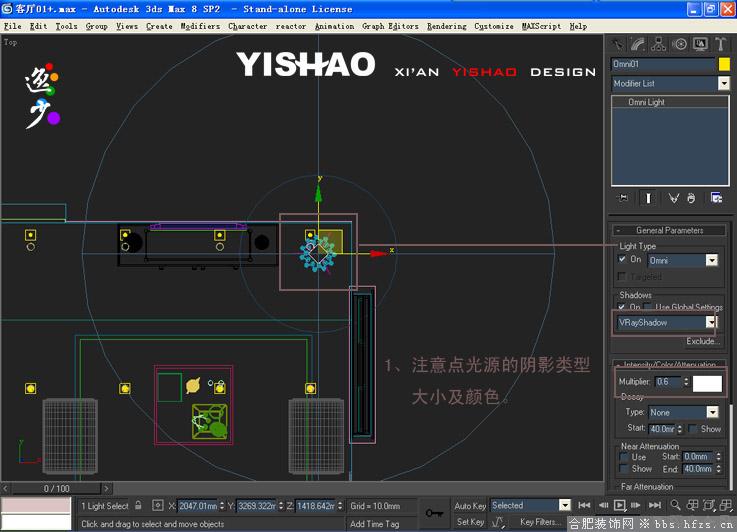Open the Motion command panel tab
Image resolution: width=737 pixels, height=532 pixels.
[679, 44]
